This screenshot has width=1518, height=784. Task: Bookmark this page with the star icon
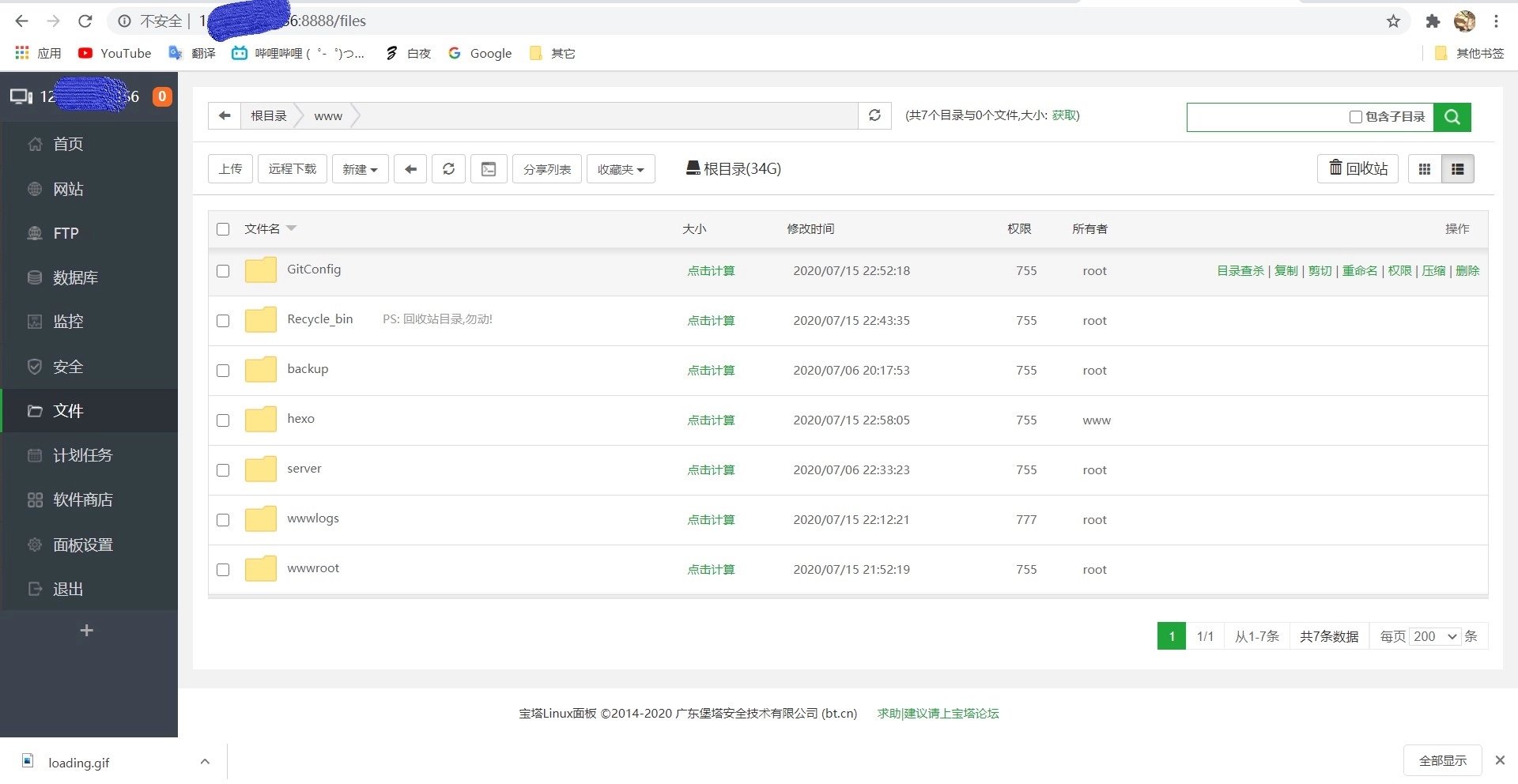(1393, 21)
